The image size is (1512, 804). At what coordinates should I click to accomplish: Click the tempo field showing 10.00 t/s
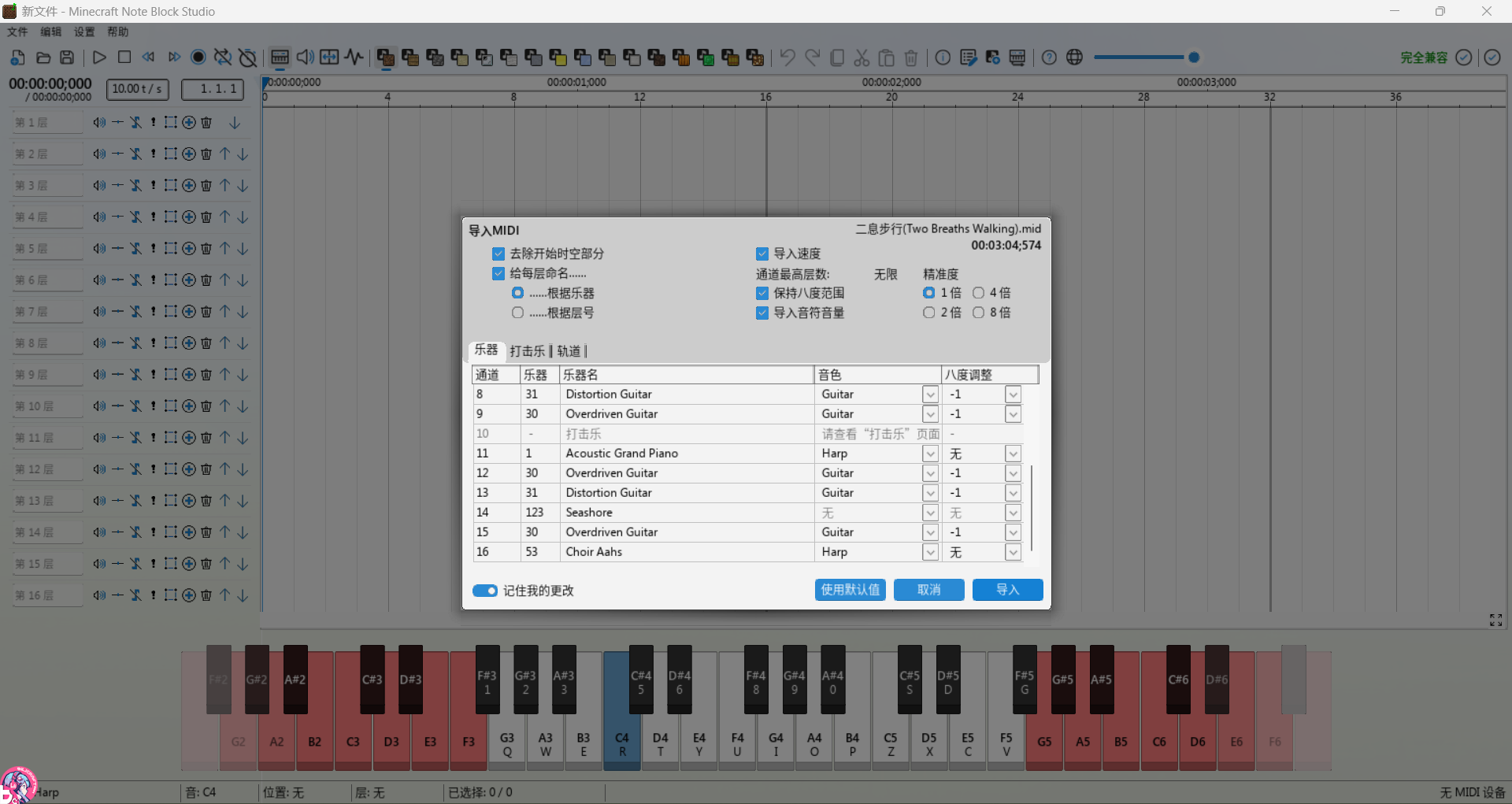[137, 89]
